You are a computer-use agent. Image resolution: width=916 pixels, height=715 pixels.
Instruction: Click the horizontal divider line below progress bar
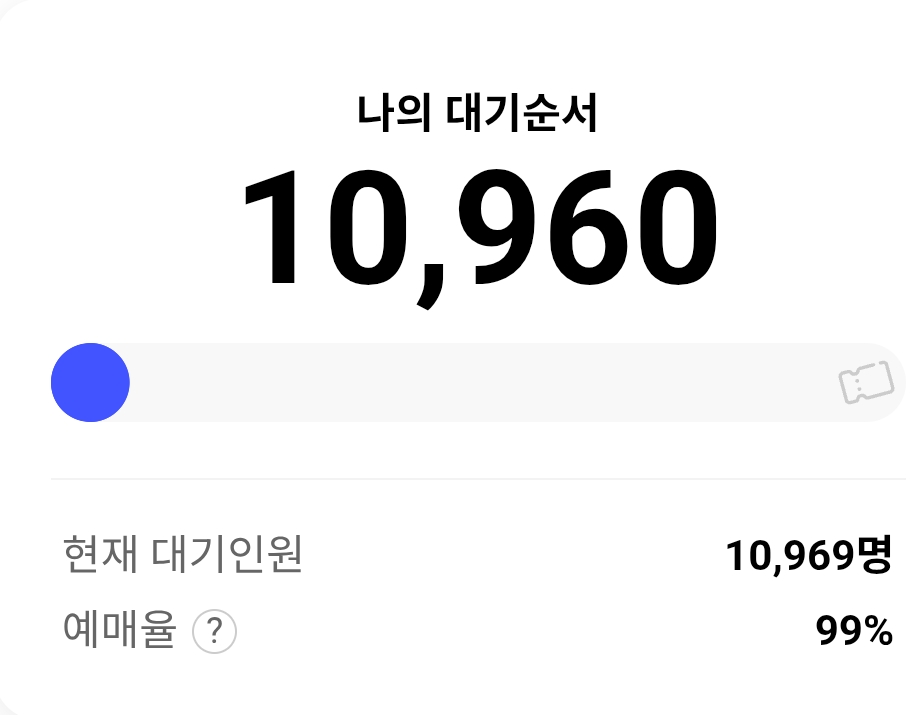(x=478, y=479)
